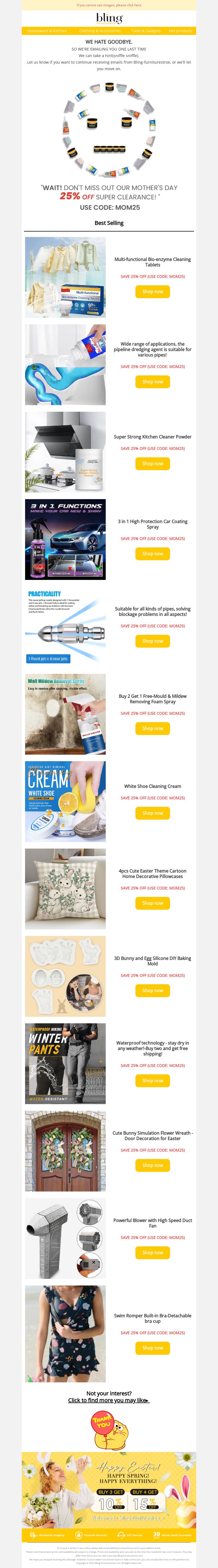Screen dimensions: 218x1568
Task: Click the Bling logo at top
Action: [109, 18]
